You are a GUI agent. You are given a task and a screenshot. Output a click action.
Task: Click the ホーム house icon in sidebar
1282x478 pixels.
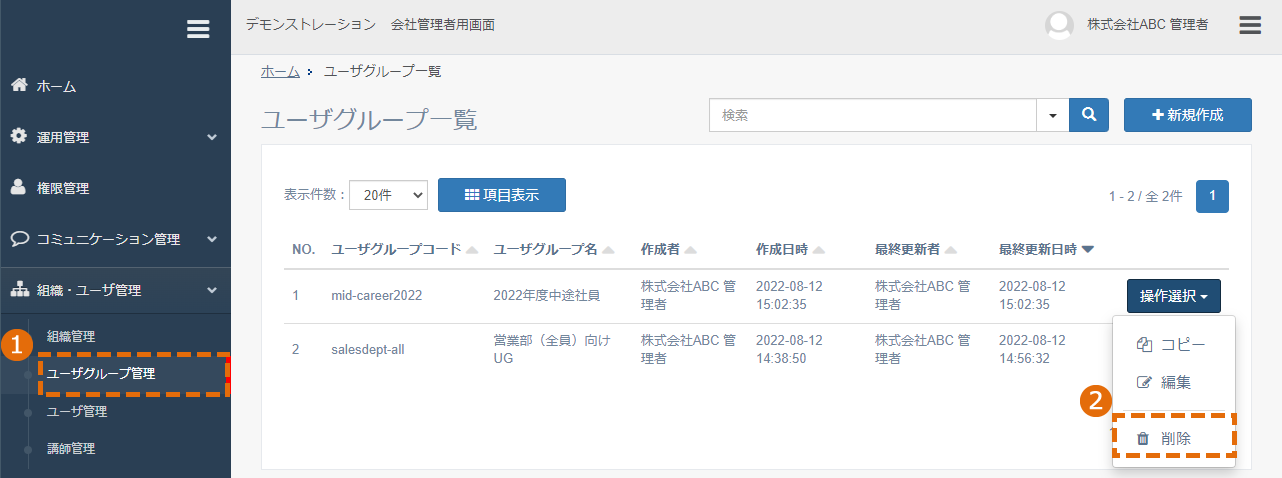[x=18, y=85]
